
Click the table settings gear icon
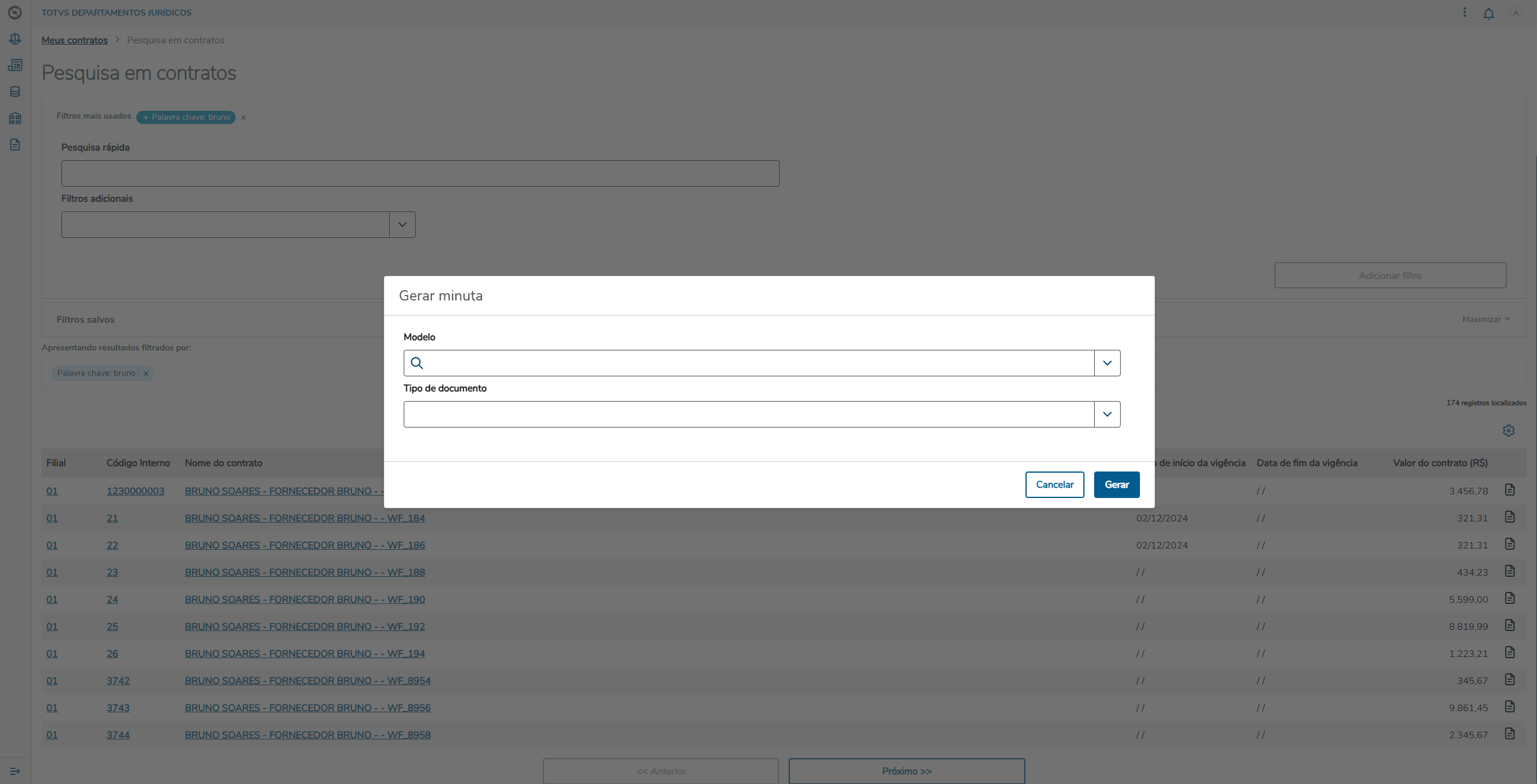(x=1508, y=431)
